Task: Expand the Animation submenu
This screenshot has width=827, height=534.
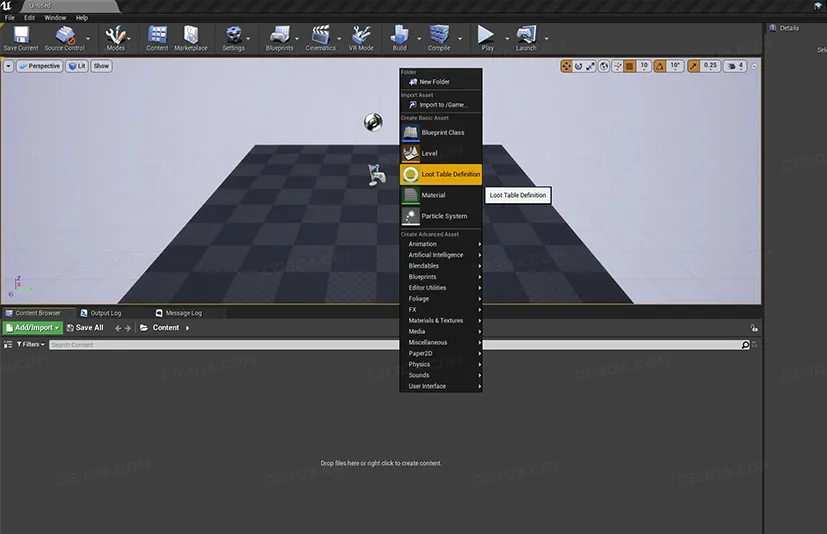Action: click(441, 244)
